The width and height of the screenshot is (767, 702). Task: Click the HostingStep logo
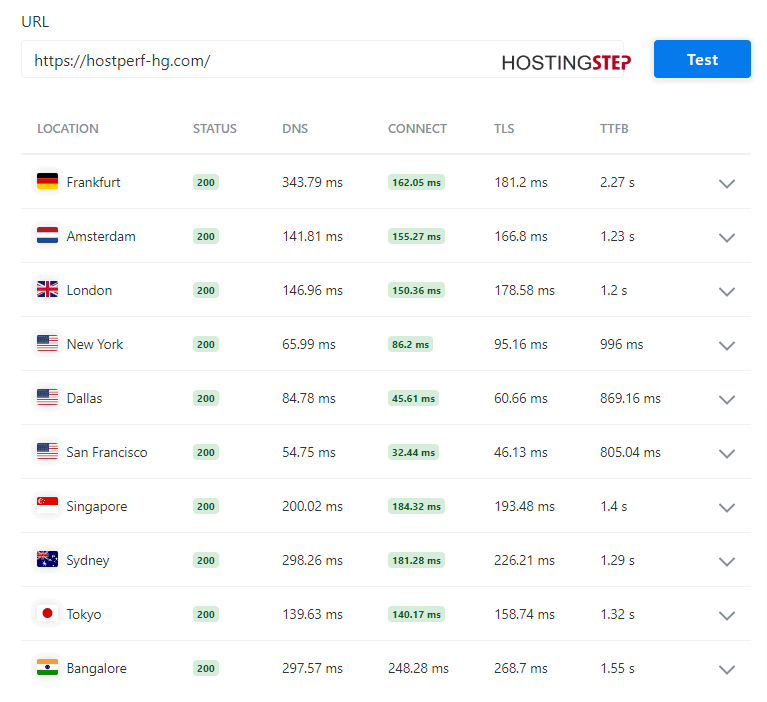coord(566,63)
